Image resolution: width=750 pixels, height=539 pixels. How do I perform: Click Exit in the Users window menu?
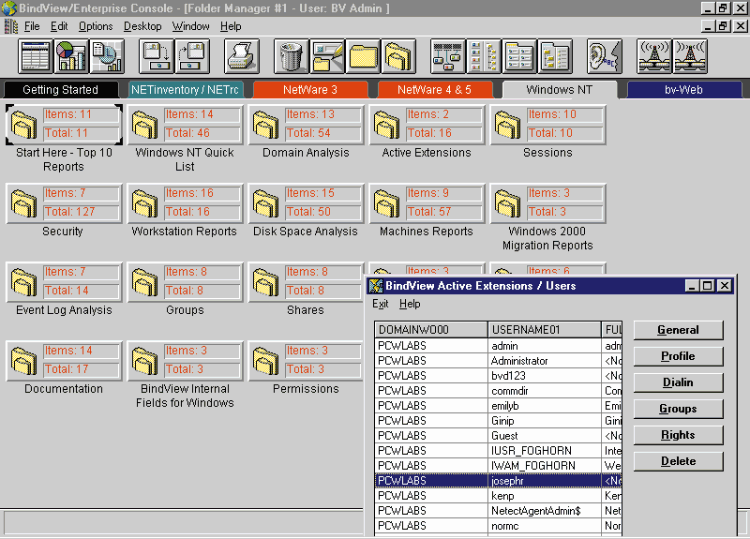click(380, 304)
